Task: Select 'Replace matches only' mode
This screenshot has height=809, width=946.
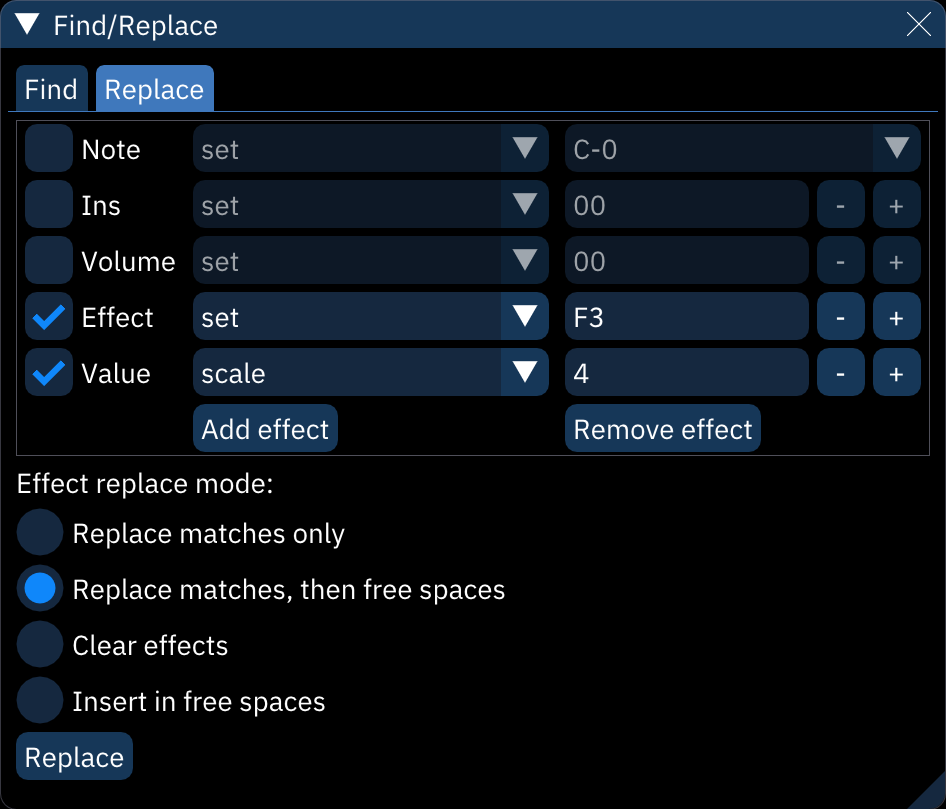Action: tap(38, 532)
